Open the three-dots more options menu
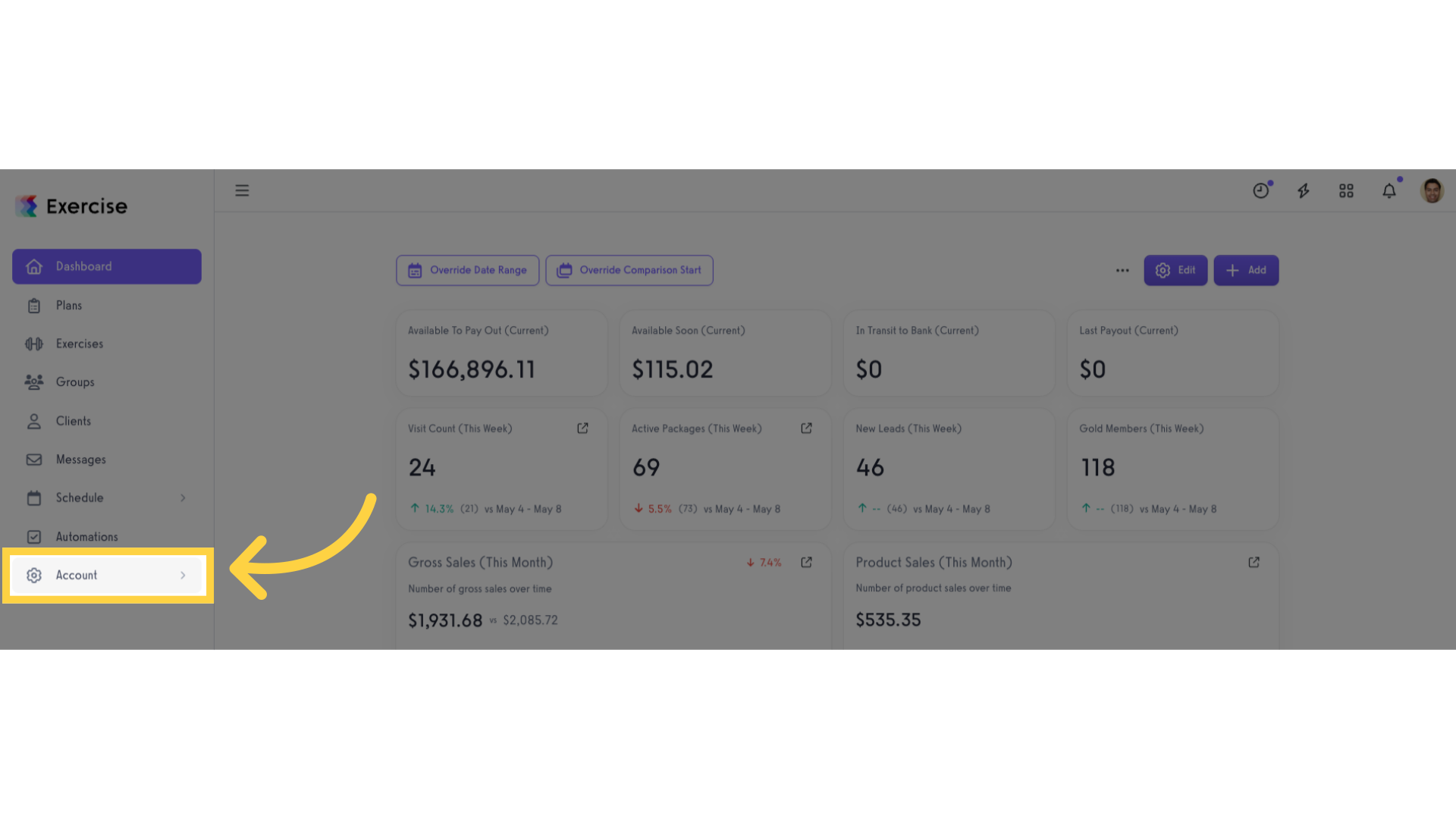1456x819 pixels. (1122, 271)
